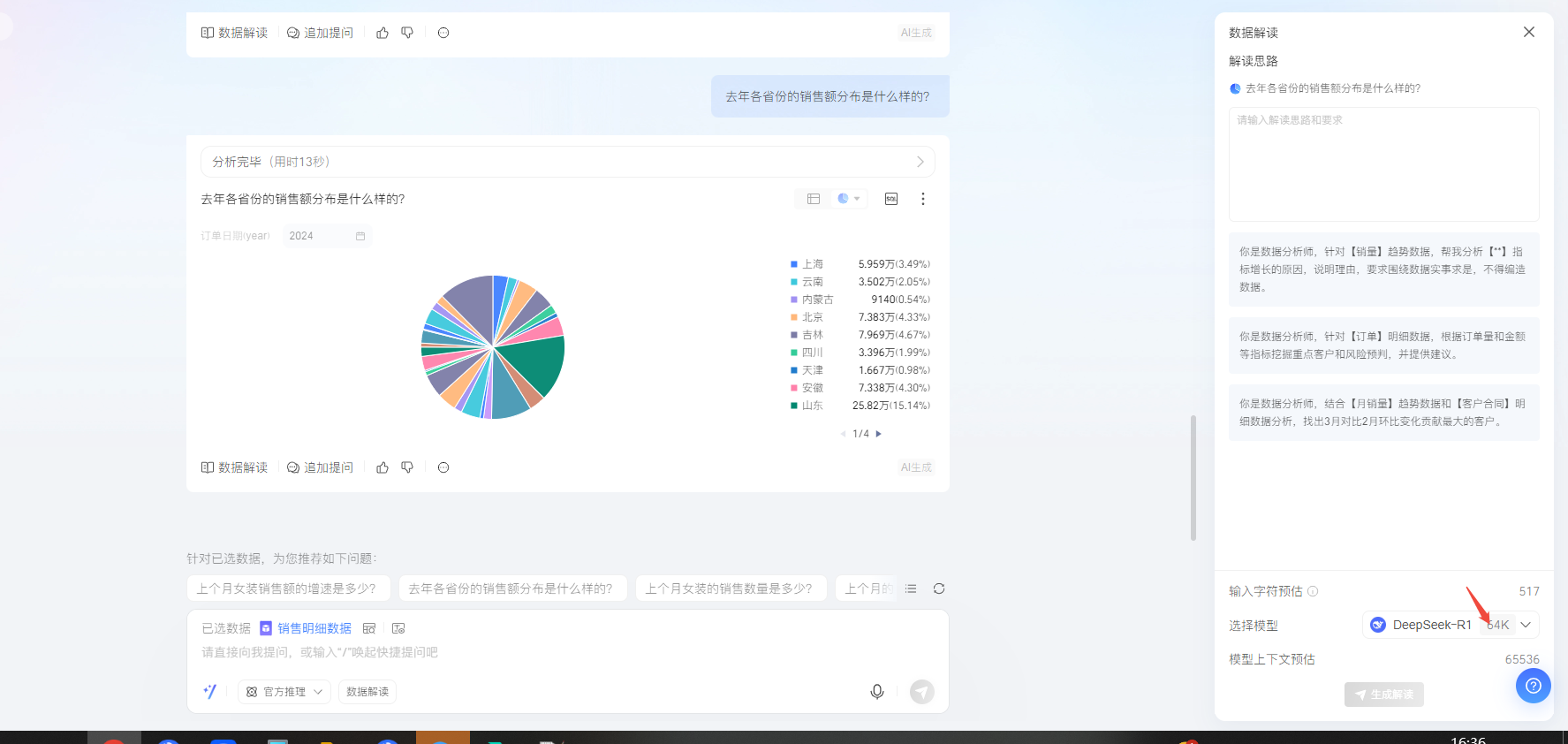Click 追加提问 below the pie chart
Viewport: 1568px width, 744px height.
[x=320, y=467]
